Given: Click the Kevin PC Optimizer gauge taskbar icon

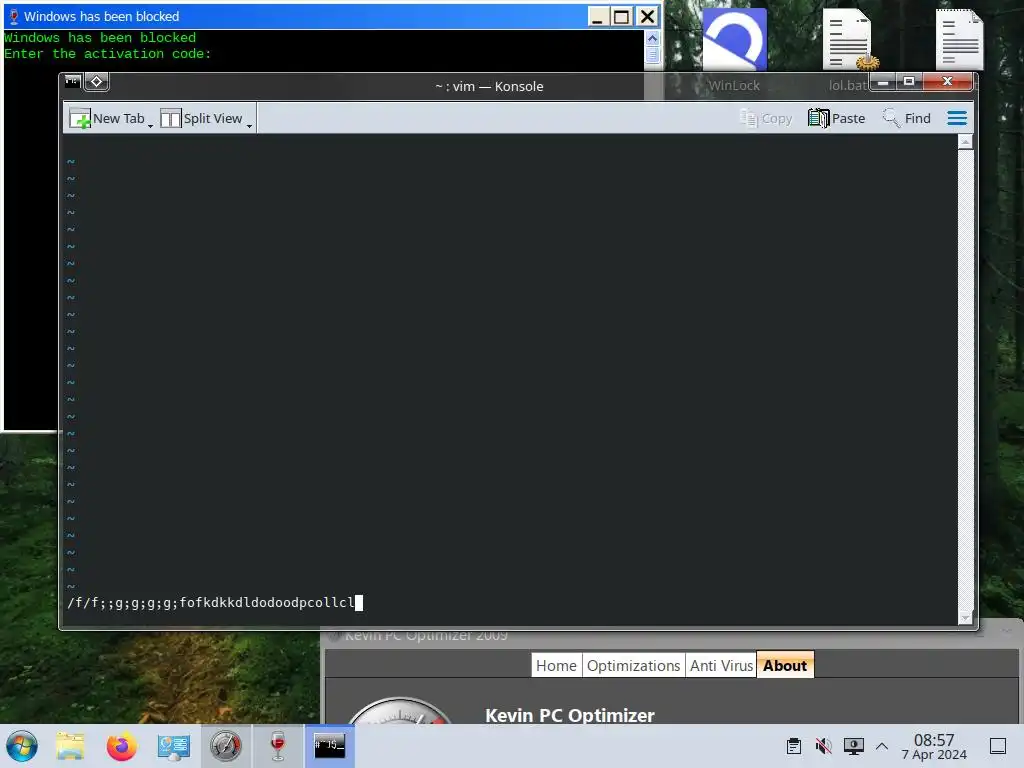Looking at the screenshot, I should 225,746.
